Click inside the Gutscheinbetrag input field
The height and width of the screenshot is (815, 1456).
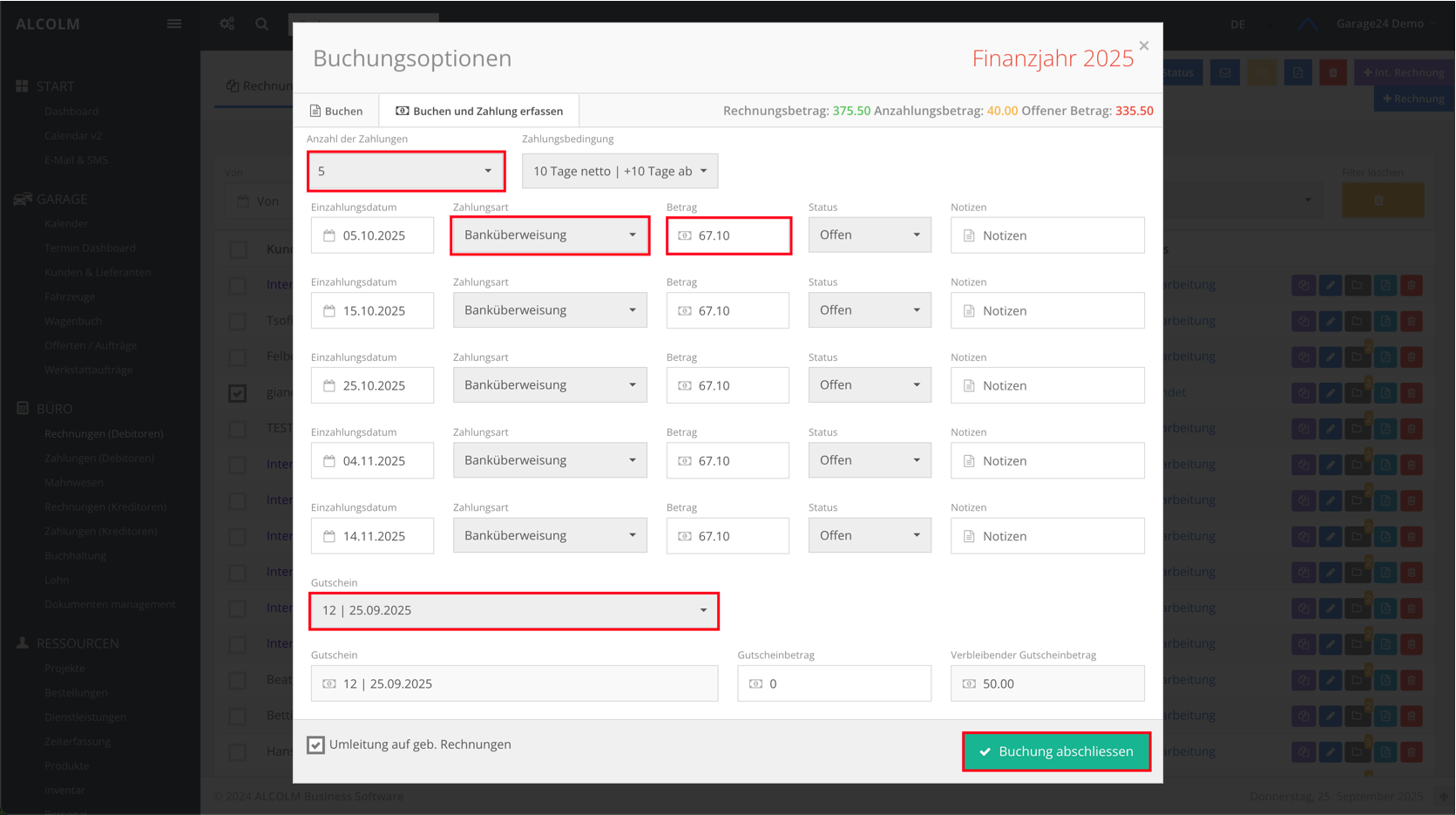[x=834, y=683]
